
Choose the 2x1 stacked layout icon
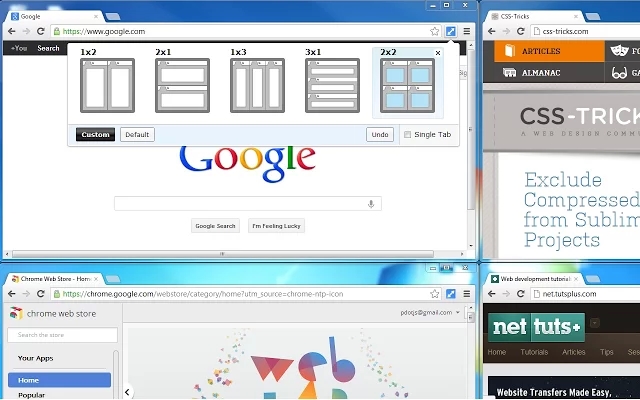click(182, 85)
